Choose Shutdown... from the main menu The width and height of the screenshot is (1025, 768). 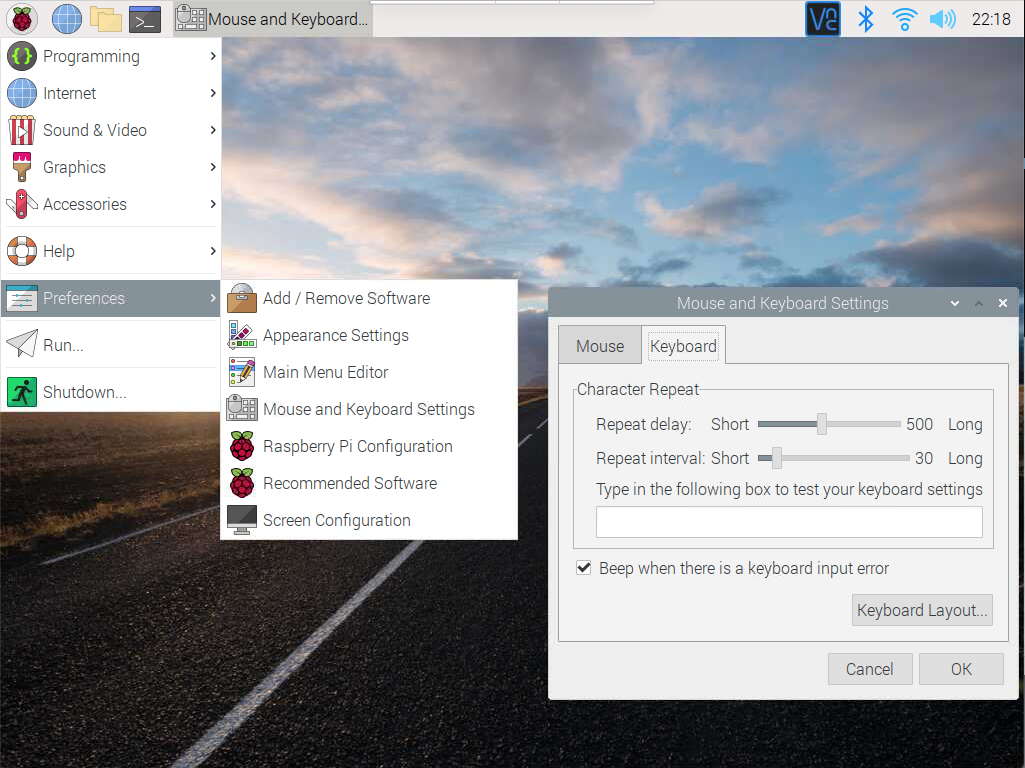(x=84, y=392)
